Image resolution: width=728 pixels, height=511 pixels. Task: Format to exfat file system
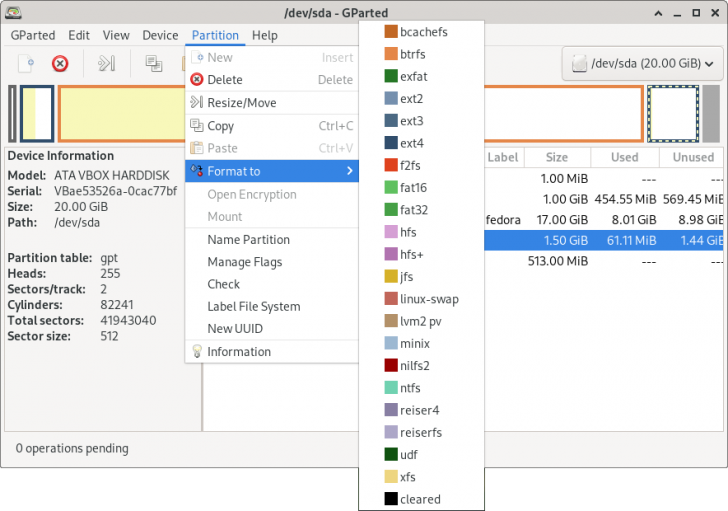422,77
